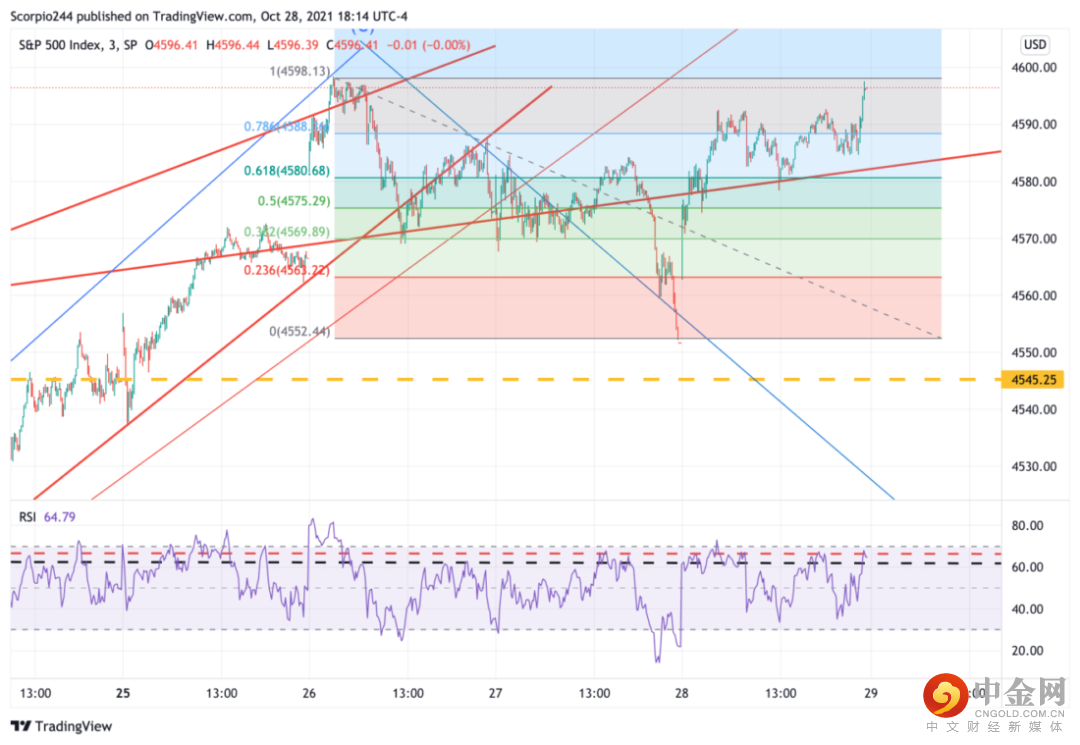Click Fibonacci level label 1(4598.13)

(300, 71)
